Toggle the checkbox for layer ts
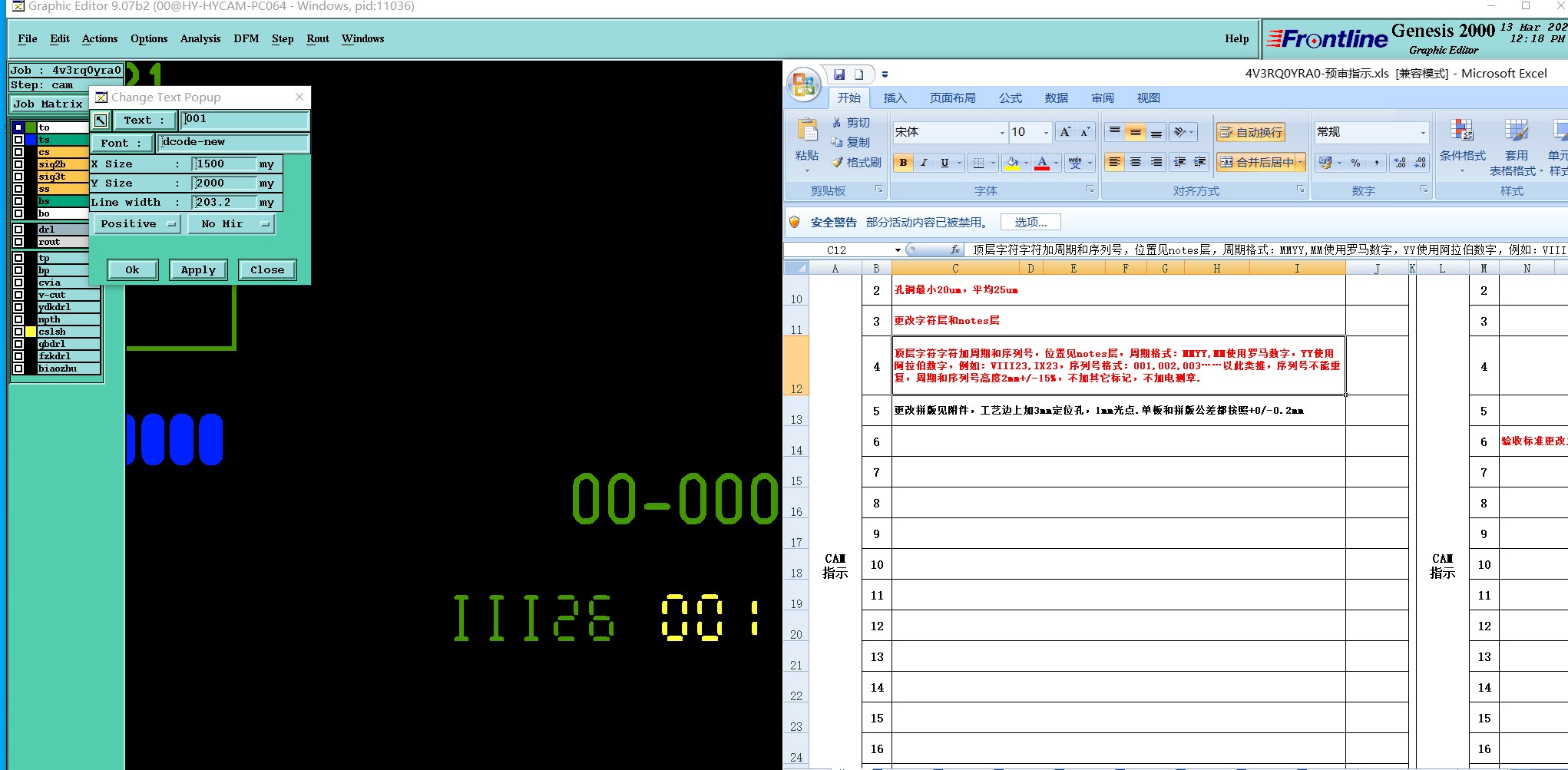Image resolution: width=1568 pixels, height=770 pixels. 18,140
